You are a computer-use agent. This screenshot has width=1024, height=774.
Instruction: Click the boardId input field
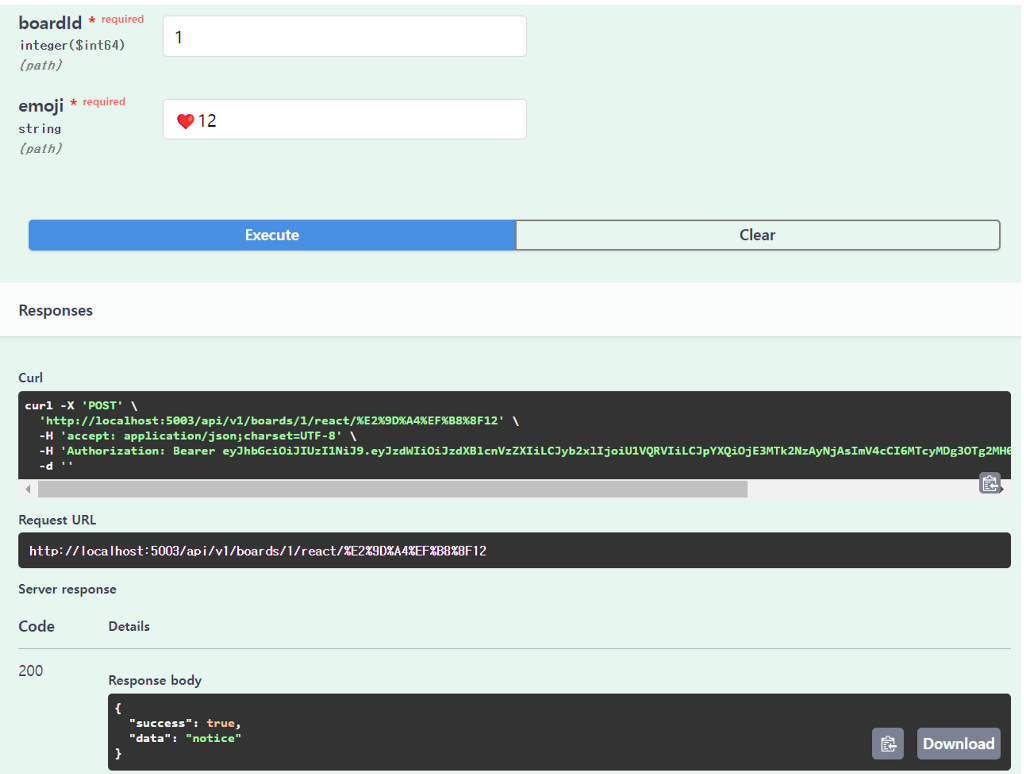pyautogui.click(x=344, y=37)
